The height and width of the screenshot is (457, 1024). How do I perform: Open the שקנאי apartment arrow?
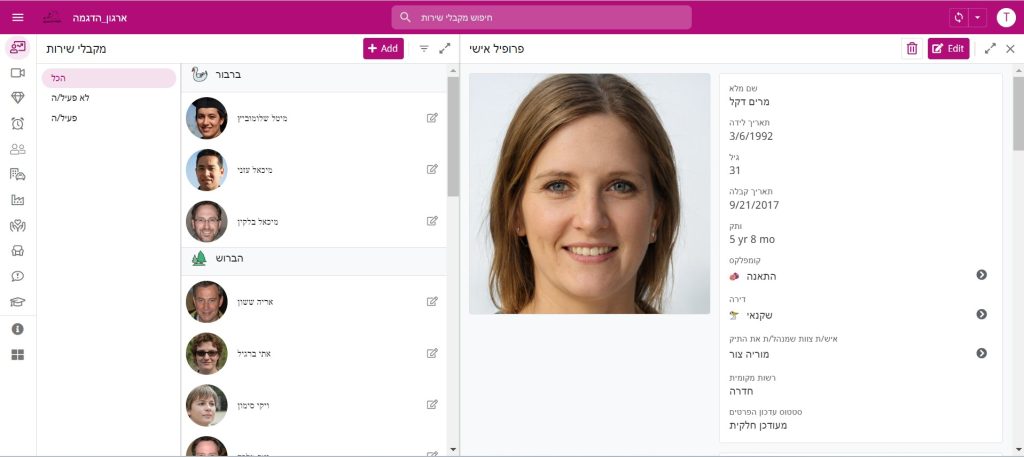pyautogui.click(x=981, y=314)
